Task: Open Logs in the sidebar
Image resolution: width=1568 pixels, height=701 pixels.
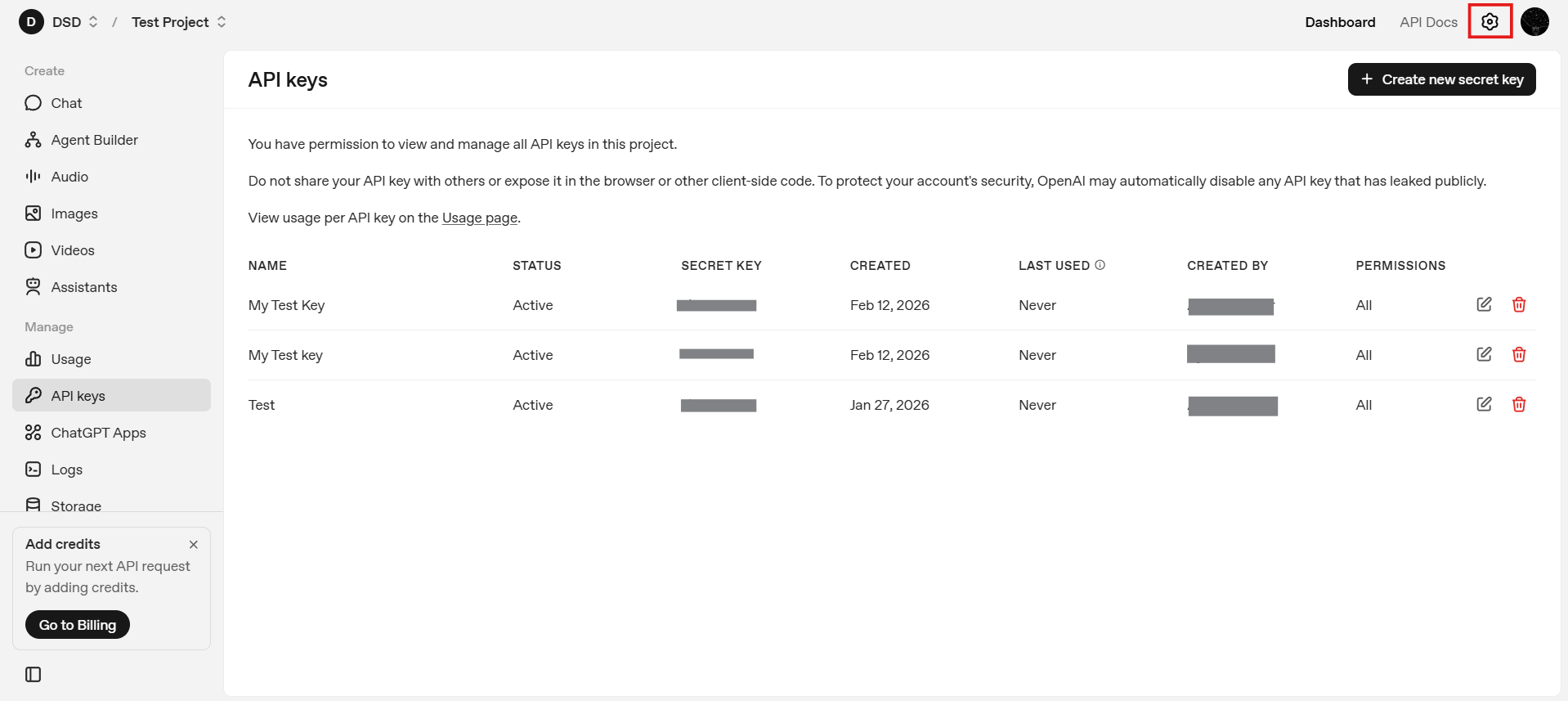Action: (66, 470)
